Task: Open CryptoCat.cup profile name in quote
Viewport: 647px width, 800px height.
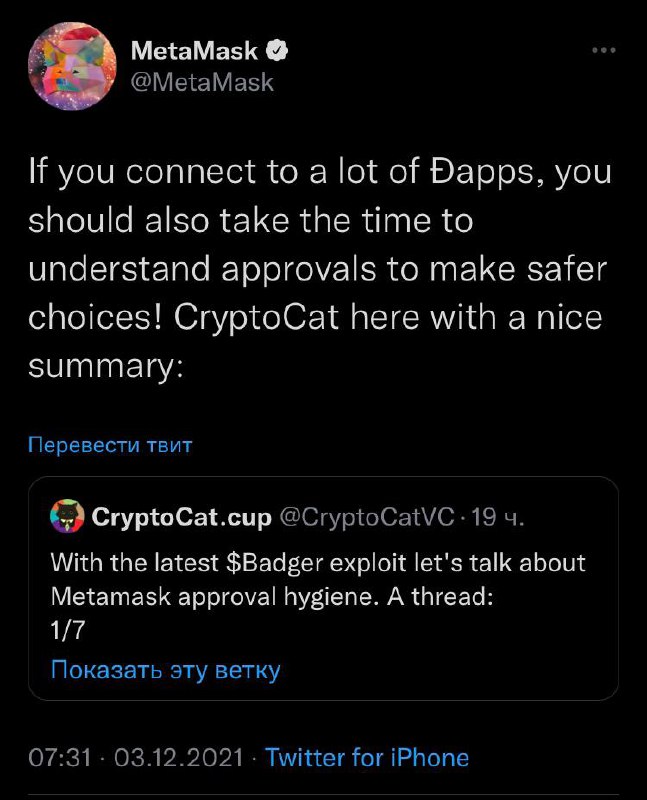Action: [180, 518]
